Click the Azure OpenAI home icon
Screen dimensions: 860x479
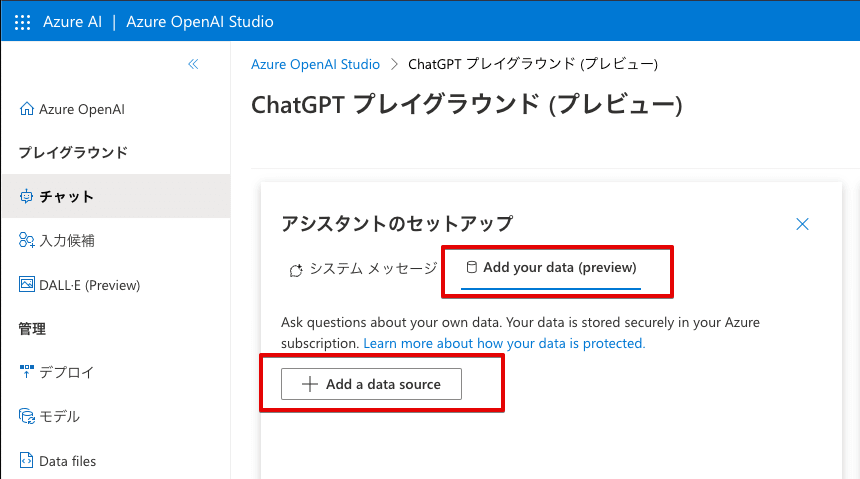click(x=27, y=109)
